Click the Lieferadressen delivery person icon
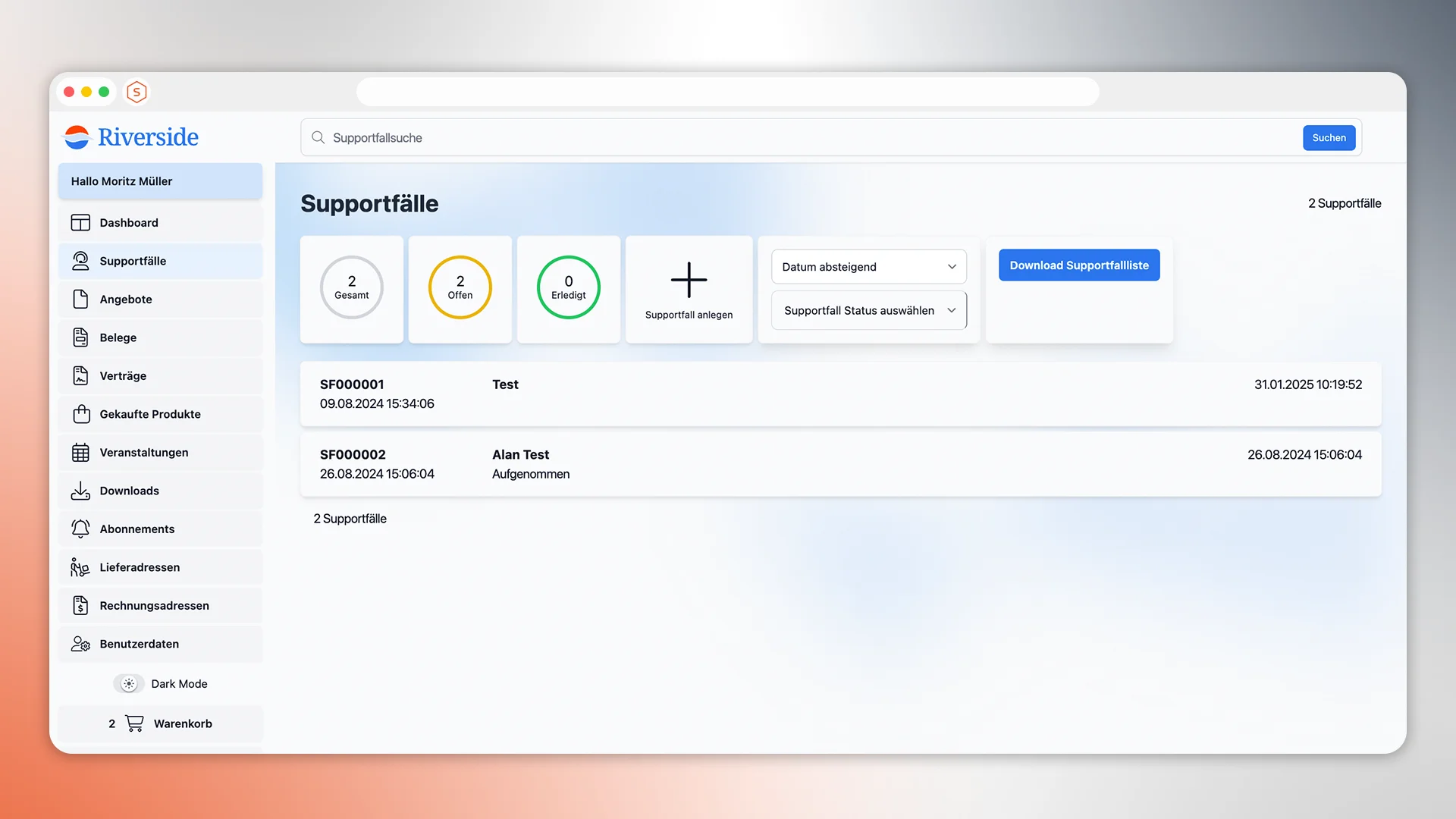 click(80, 567)
